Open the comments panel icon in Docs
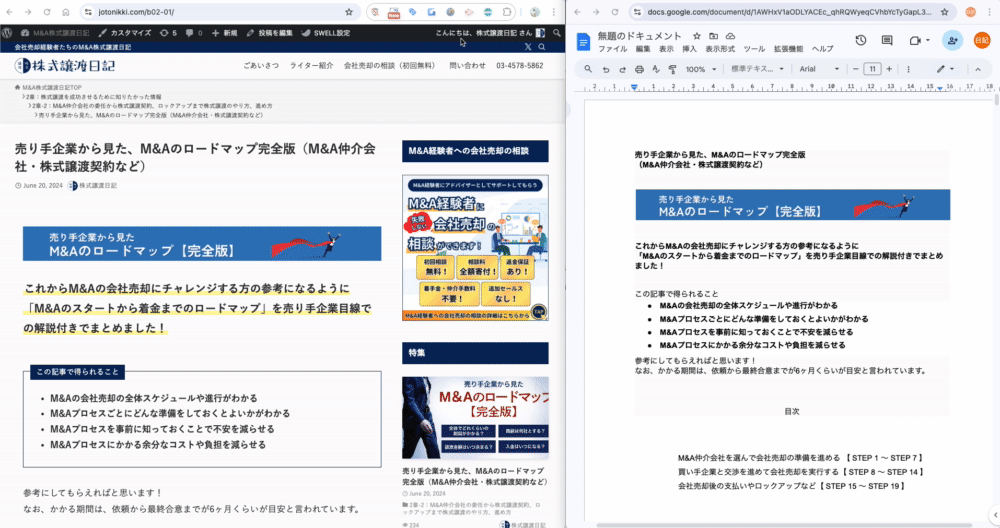Viewport: 1000px width, 528px height. click(886, 40)
